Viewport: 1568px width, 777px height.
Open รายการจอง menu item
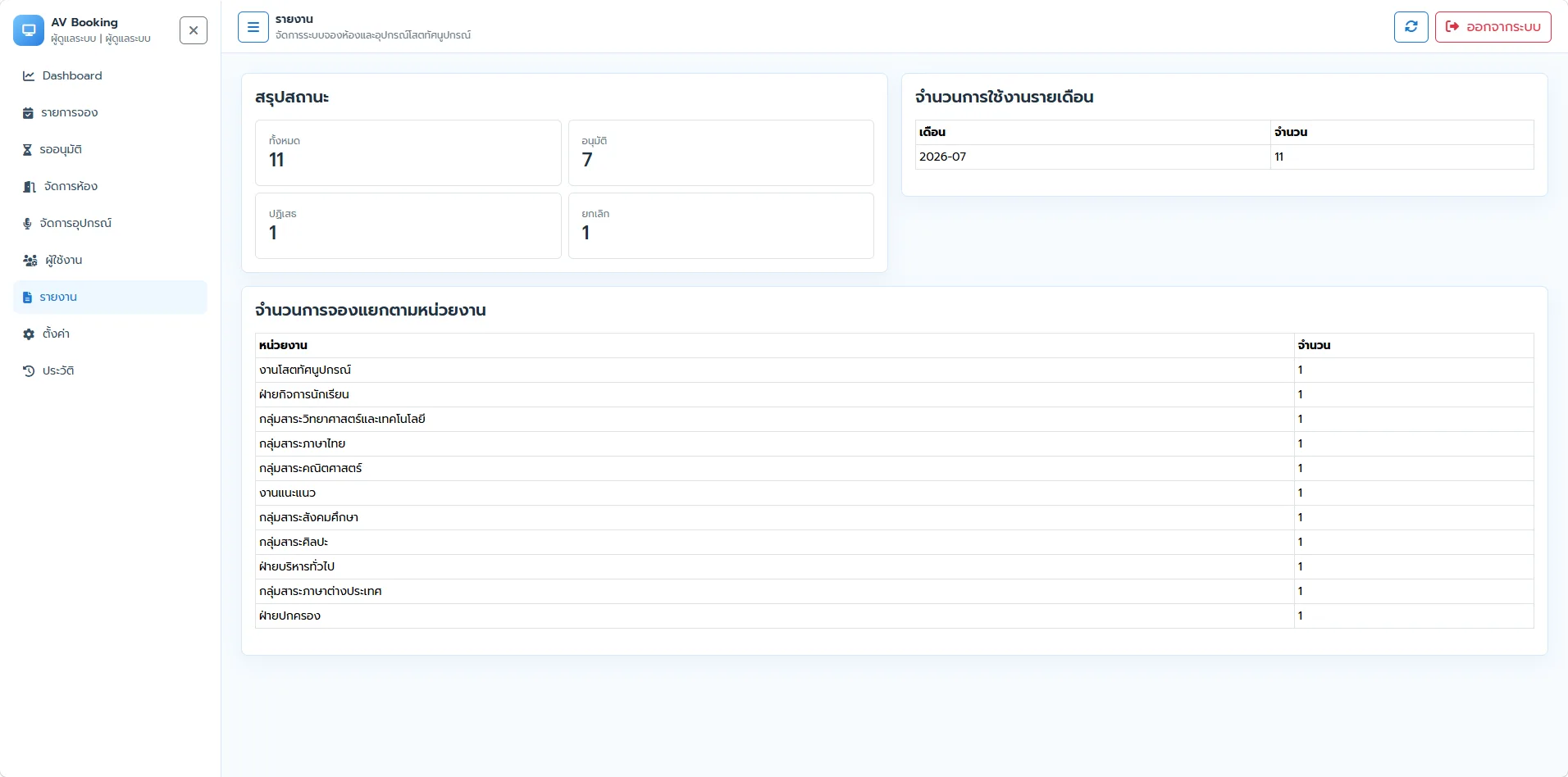(110, 112)
